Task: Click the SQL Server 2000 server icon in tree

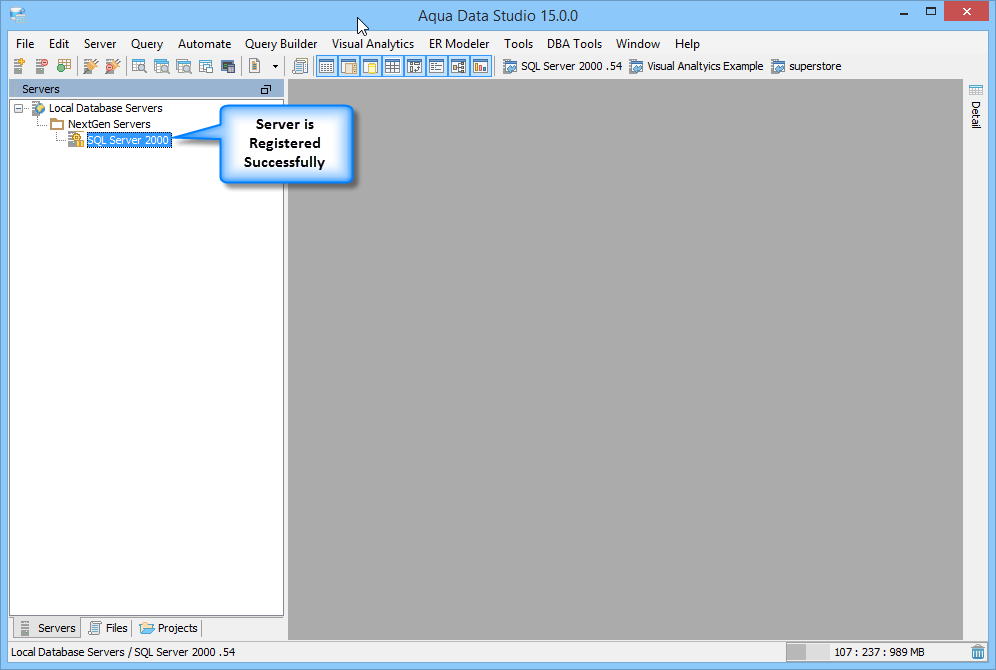Action: [x=76, y=140]
